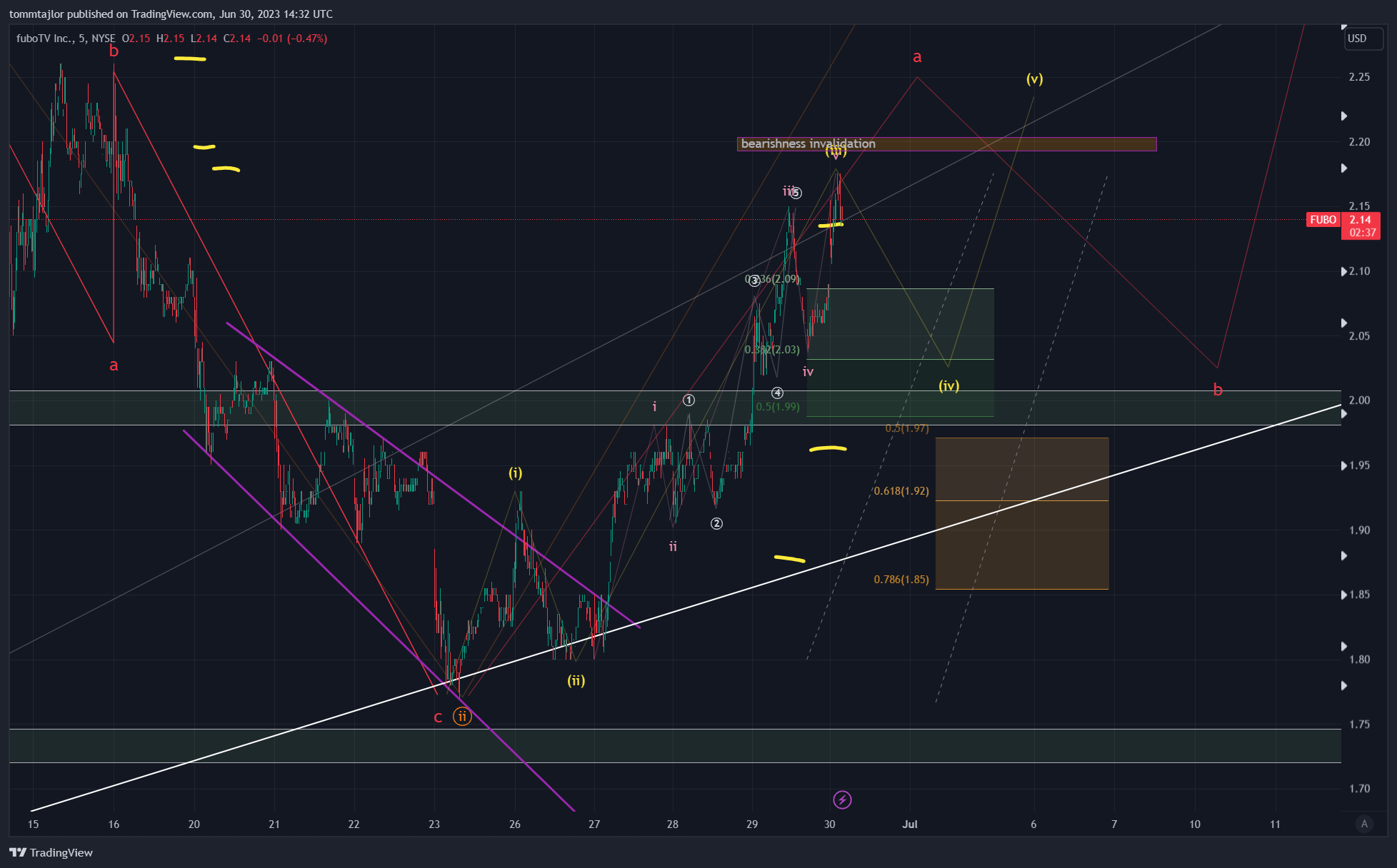
Task: Click the FUBO price label on axis
Action: coord(1323,220)
